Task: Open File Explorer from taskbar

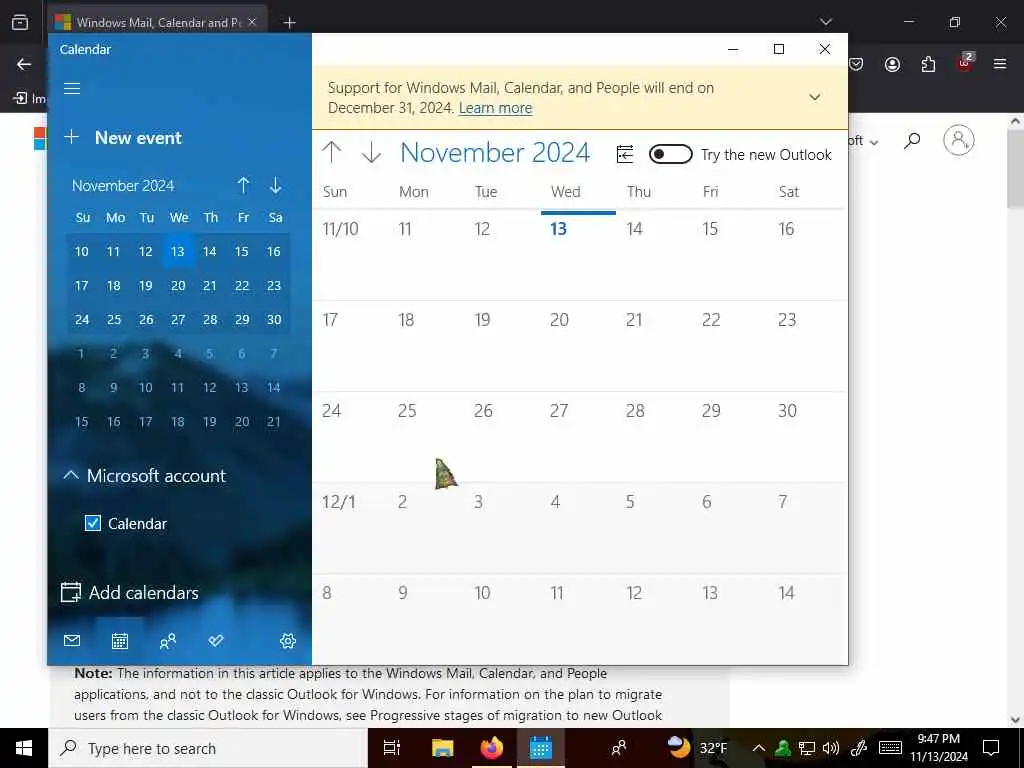Action: pyautogui.click(x=442, y=748)
